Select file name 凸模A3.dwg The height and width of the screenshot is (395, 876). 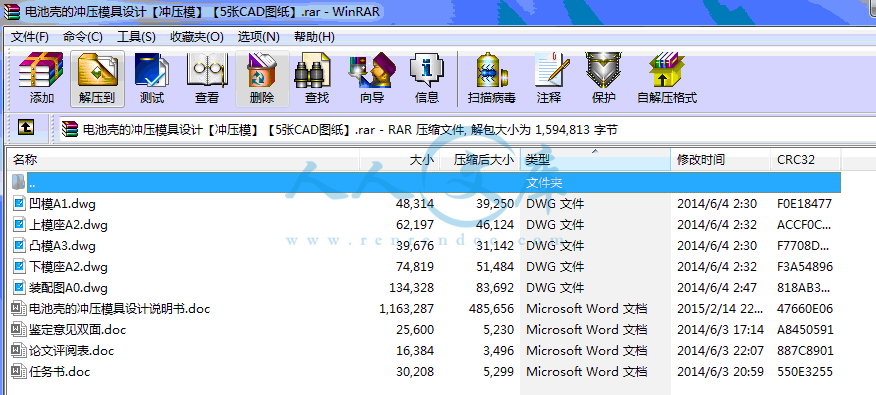(x=63, y=246)
